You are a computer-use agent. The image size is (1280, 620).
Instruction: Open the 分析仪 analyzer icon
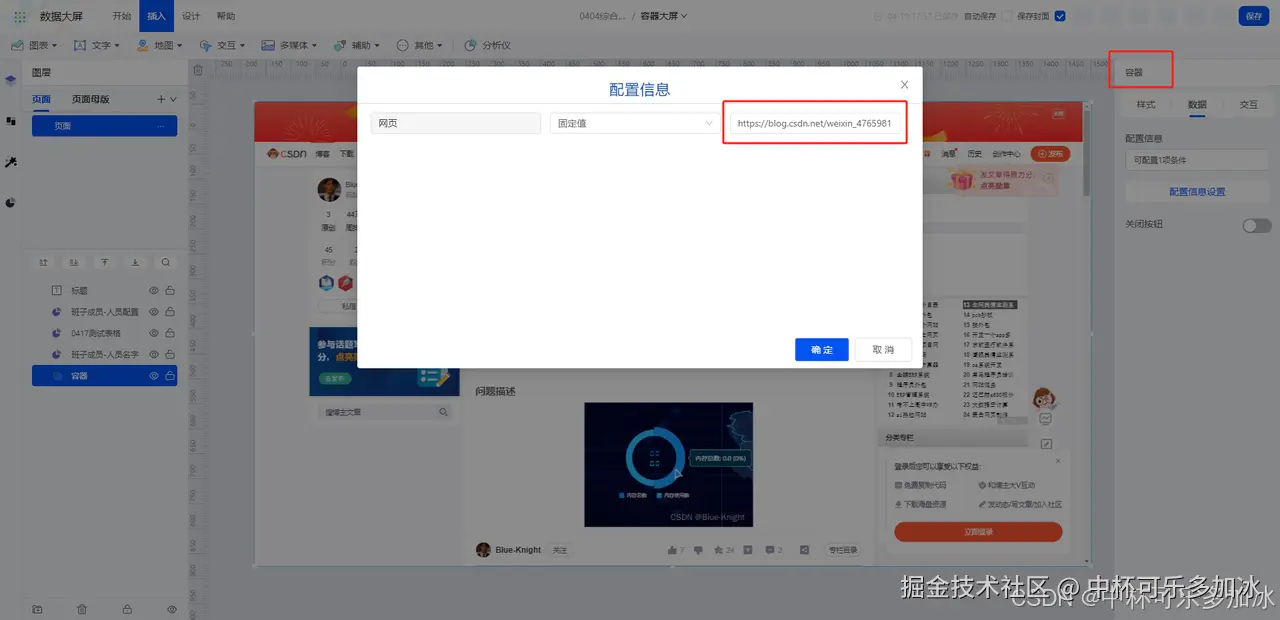[470, 45]
